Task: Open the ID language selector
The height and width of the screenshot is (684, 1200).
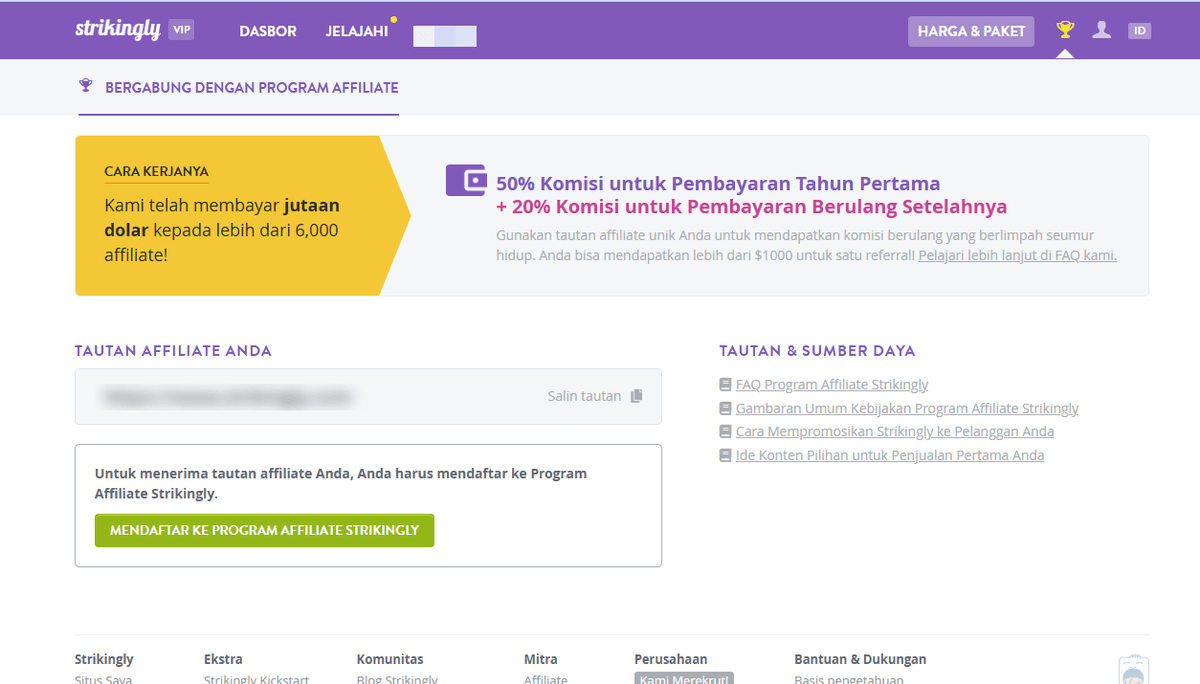Action: 1139,30
